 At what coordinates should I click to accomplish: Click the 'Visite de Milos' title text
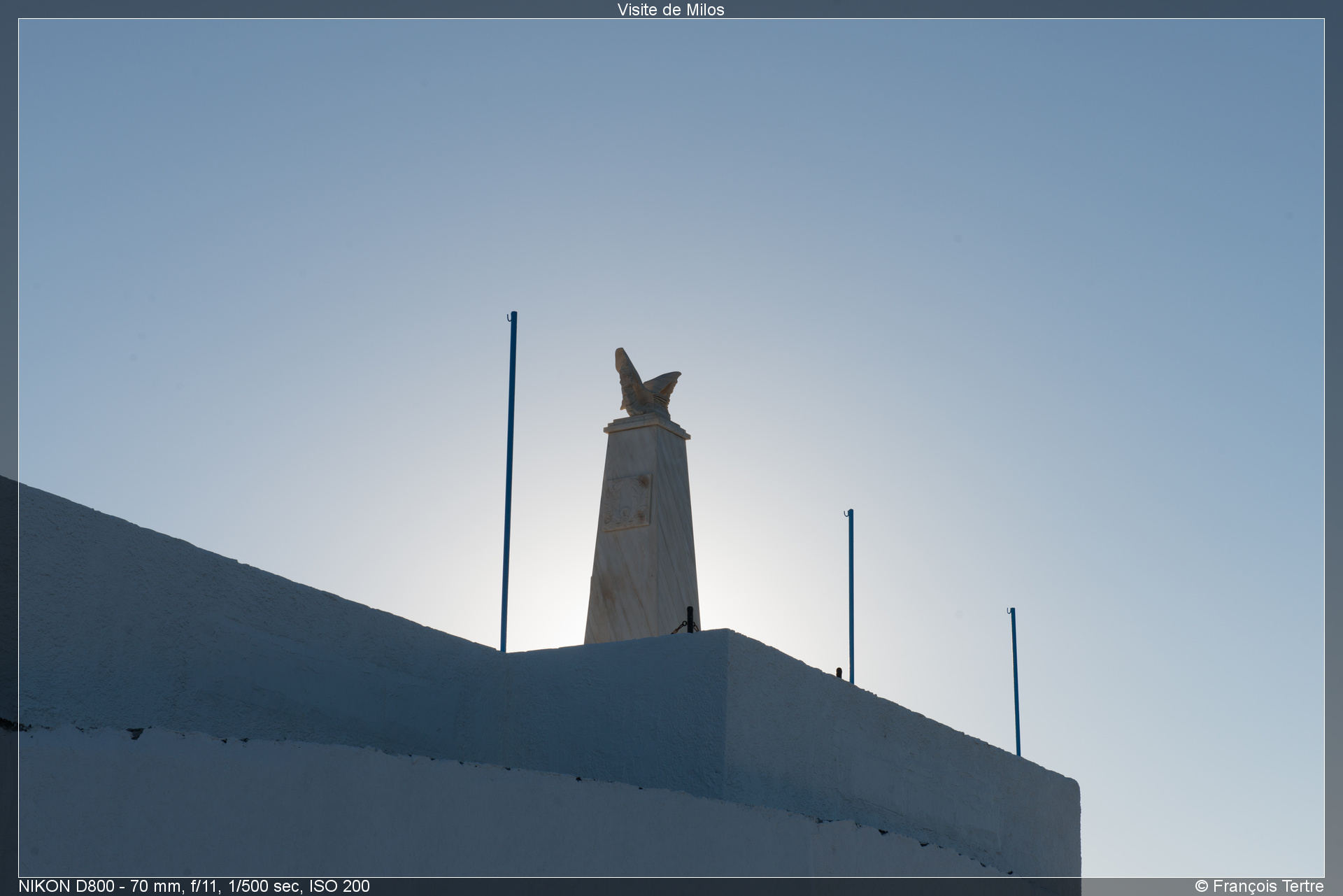tap(671, 10)
